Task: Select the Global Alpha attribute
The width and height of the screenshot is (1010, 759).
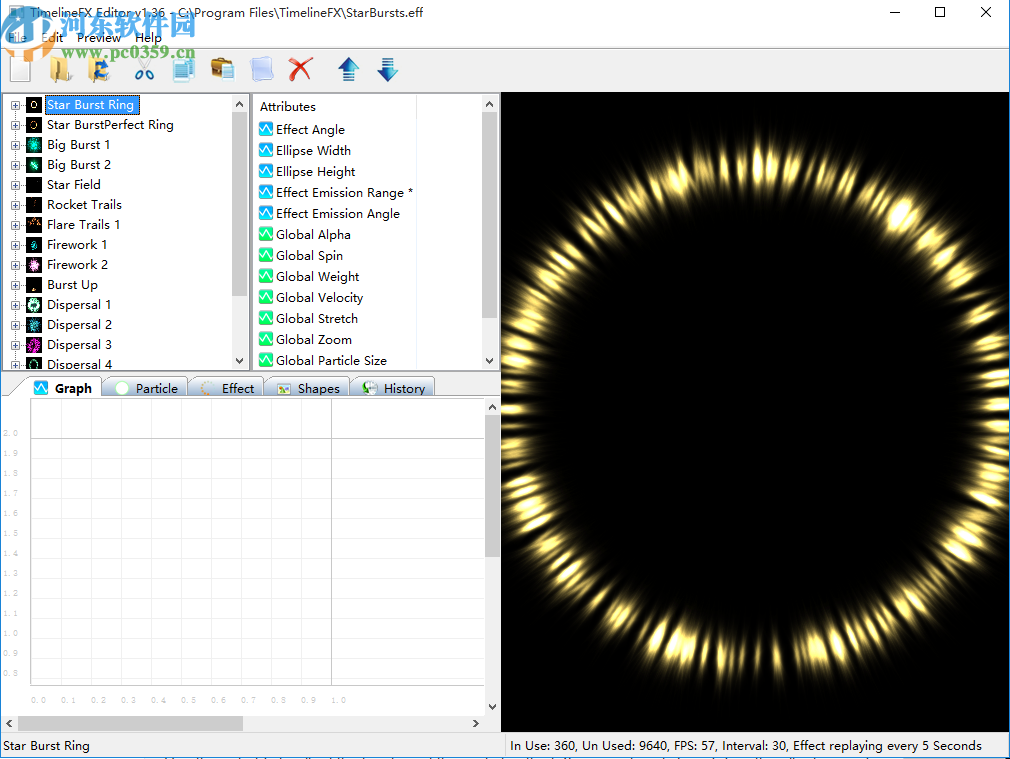Action: (313, 234)
